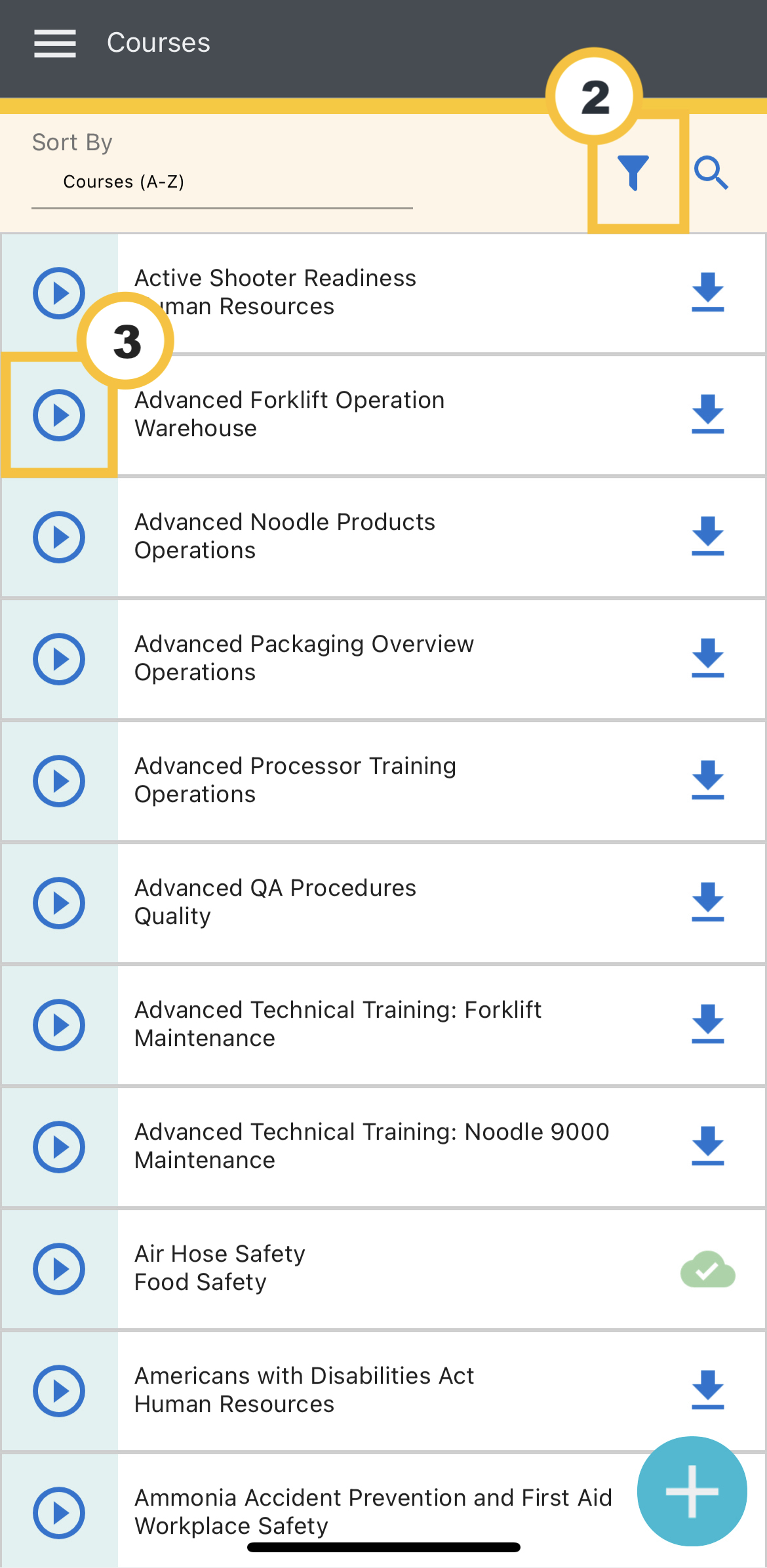Open Advanced QA Procedures course title
Image resolution: width=767 pixels, height=1568 pixels.
275,888
